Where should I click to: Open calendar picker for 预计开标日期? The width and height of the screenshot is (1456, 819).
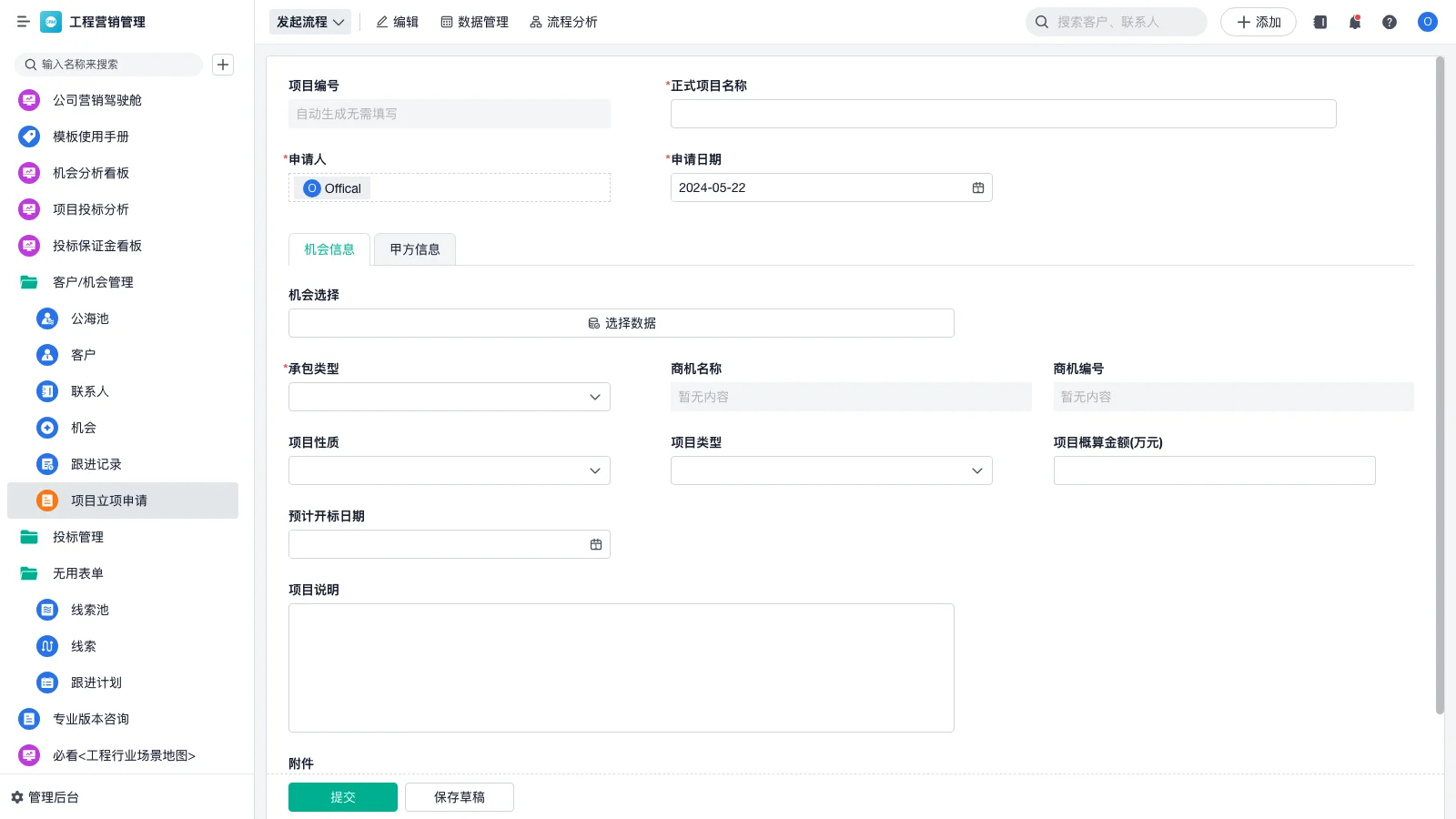596,544
